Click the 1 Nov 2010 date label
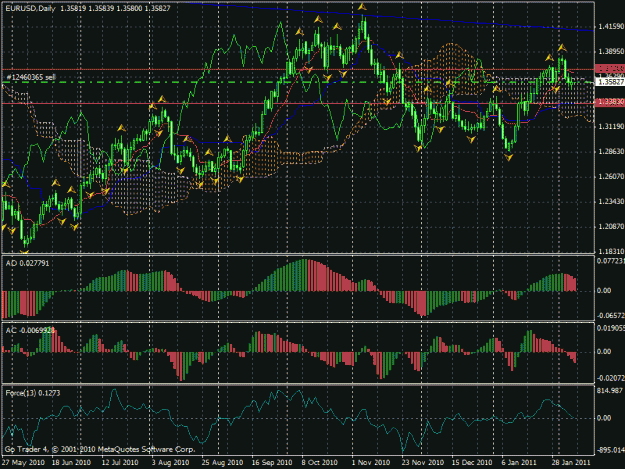Screen dimensions: 625x469 point(371,463)
